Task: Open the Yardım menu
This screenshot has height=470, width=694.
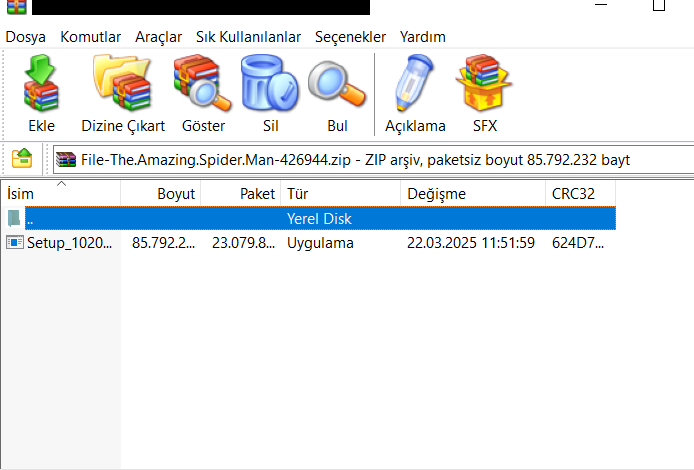Action: click(423, 37)
